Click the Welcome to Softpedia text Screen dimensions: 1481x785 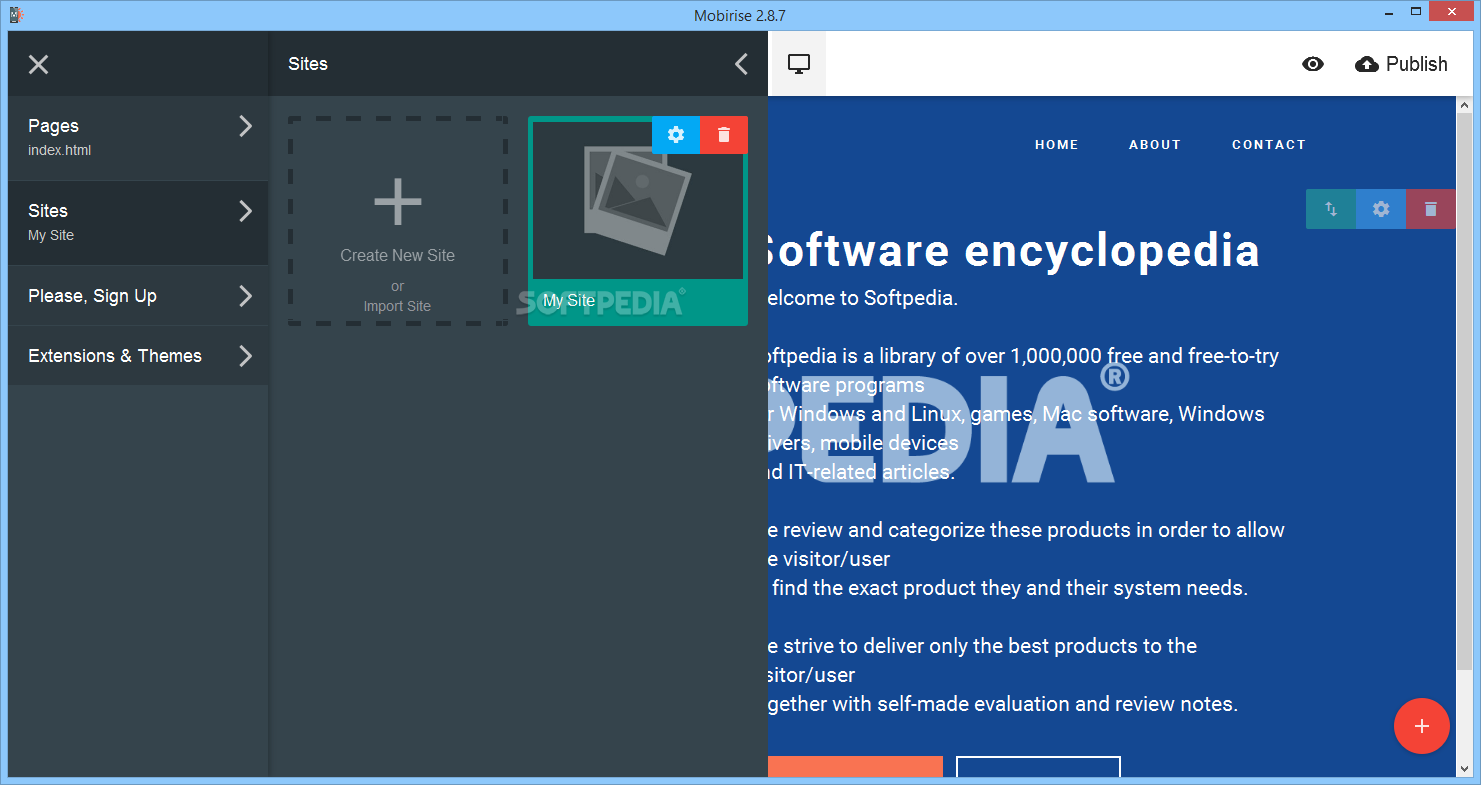pyautogui.click(x=863, y=298)
